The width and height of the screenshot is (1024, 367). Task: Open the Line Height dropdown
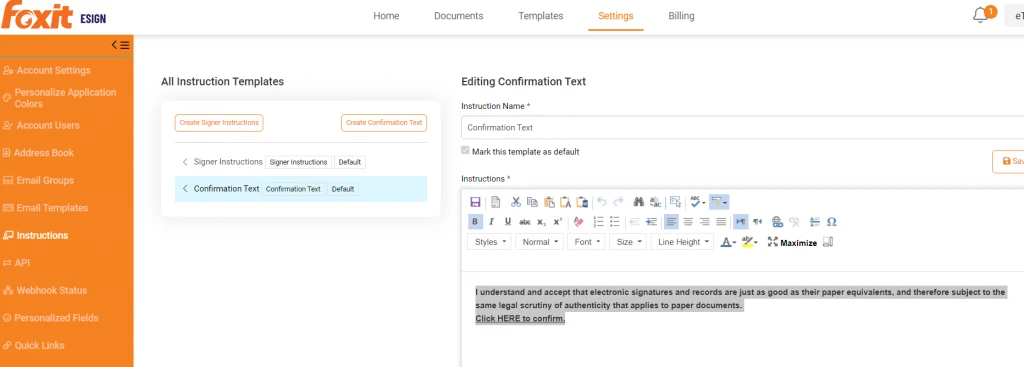pyautogui.click(x=682, y=242)
